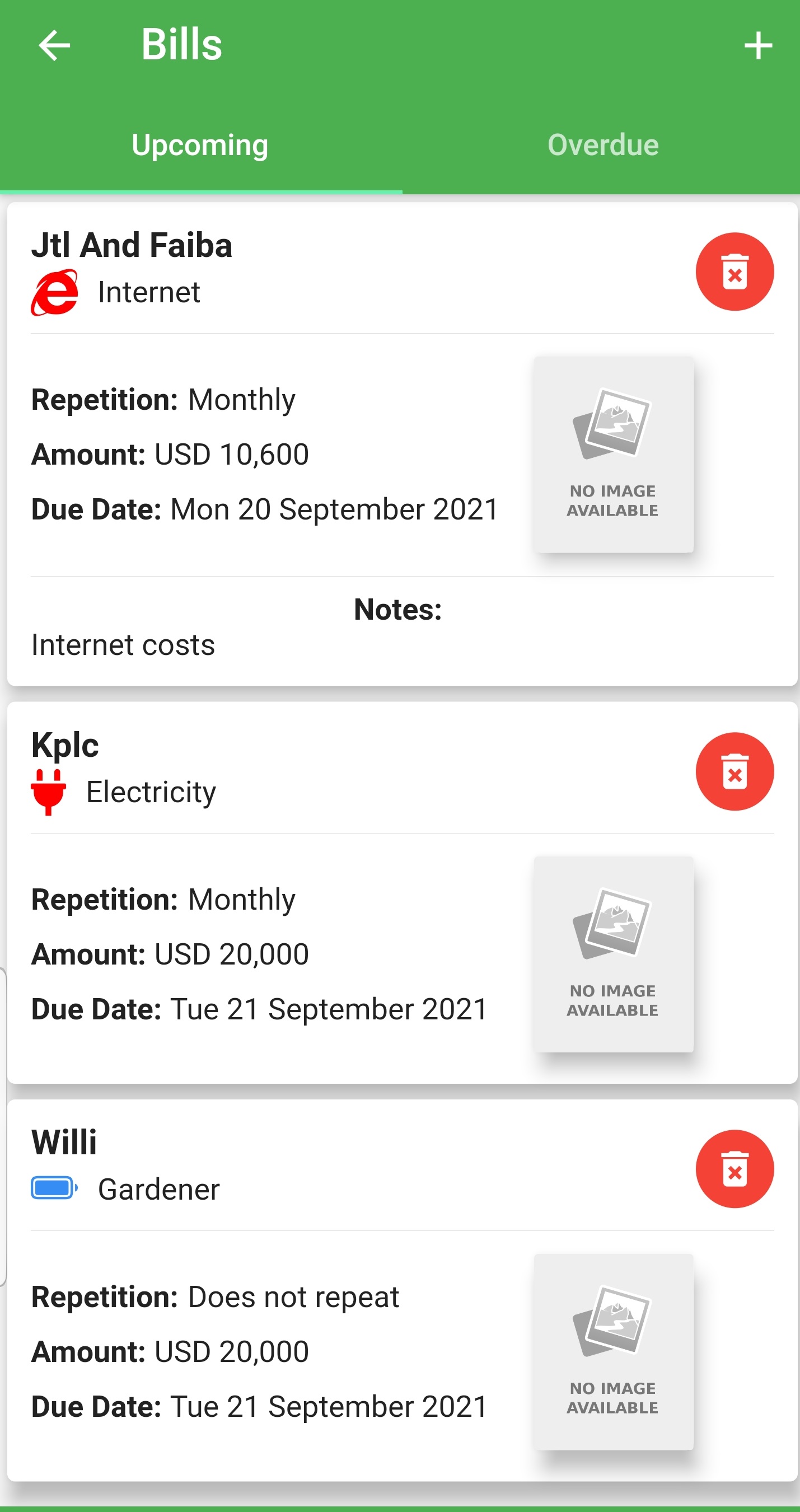This screenshot has height=1512, width=800.
Task: Delete the Willi gardener bill
Action: 734,1169
